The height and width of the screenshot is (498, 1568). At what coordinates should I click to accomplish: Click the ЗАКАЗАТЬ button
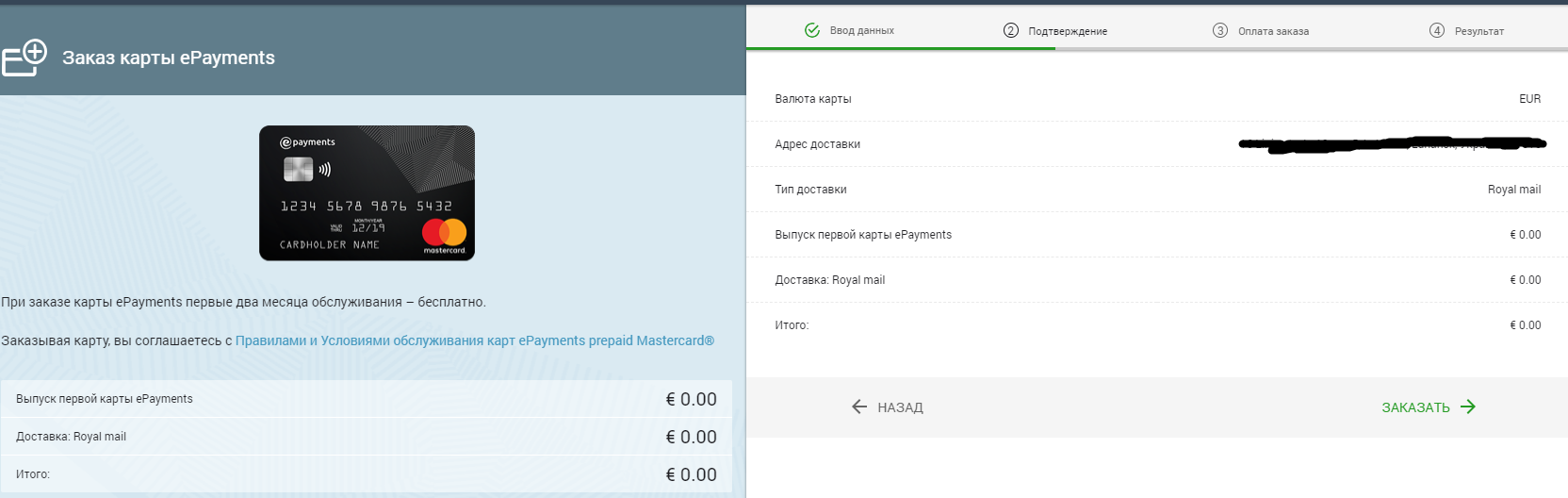(x=1429, y=407)
